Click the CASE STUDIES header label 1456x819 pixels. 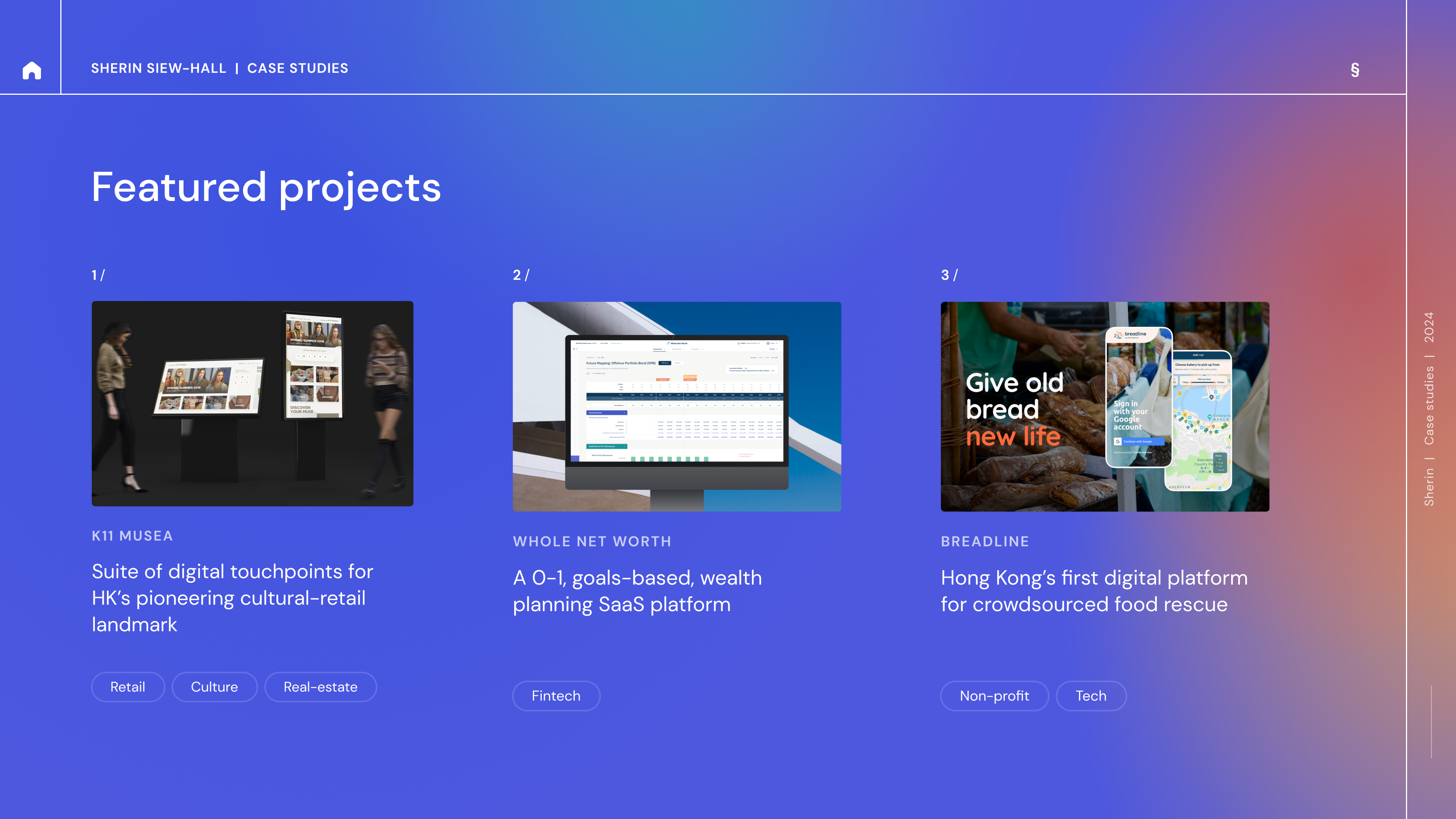(x=297, y=68)
